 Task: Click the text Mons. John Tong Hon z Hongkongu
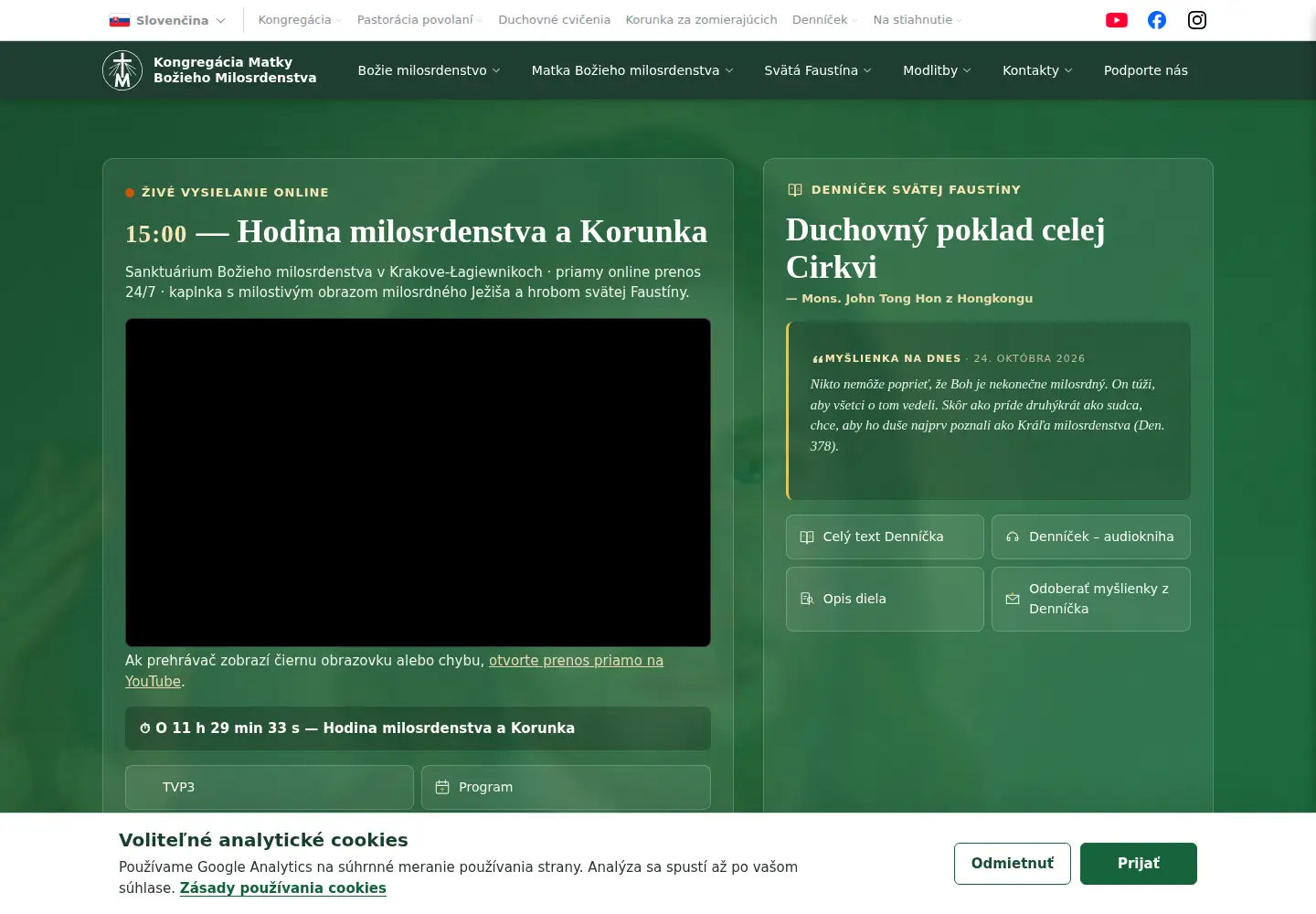[918, 299]
